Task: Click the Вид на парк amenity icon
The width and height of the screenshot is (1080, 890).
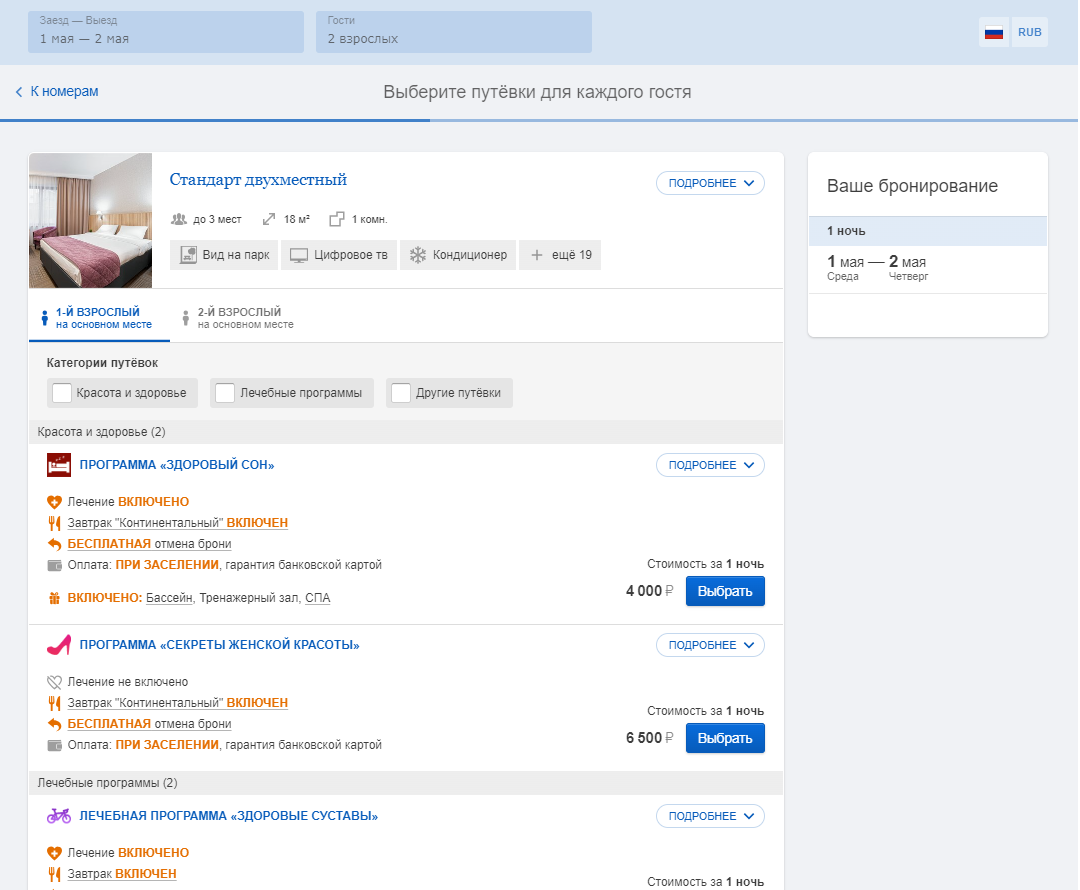Action: coord(188,255)
